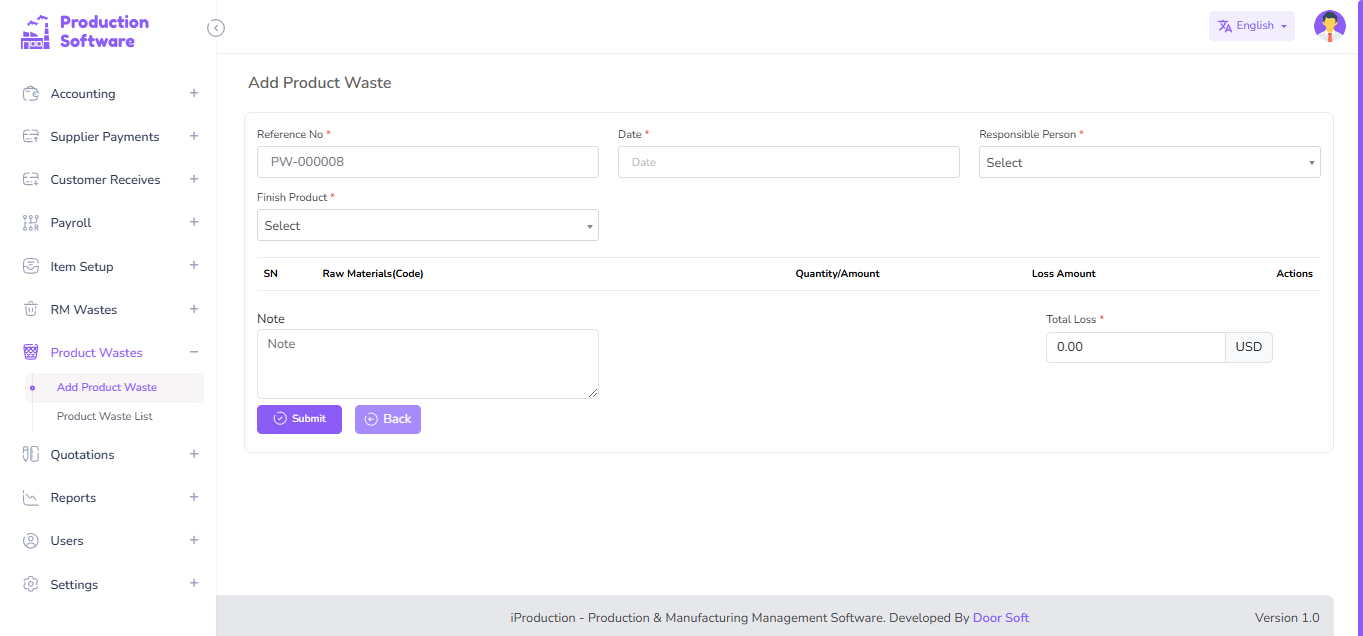
Task: Open the Finish Product select dropdown
Action: (x=427, y=226)
